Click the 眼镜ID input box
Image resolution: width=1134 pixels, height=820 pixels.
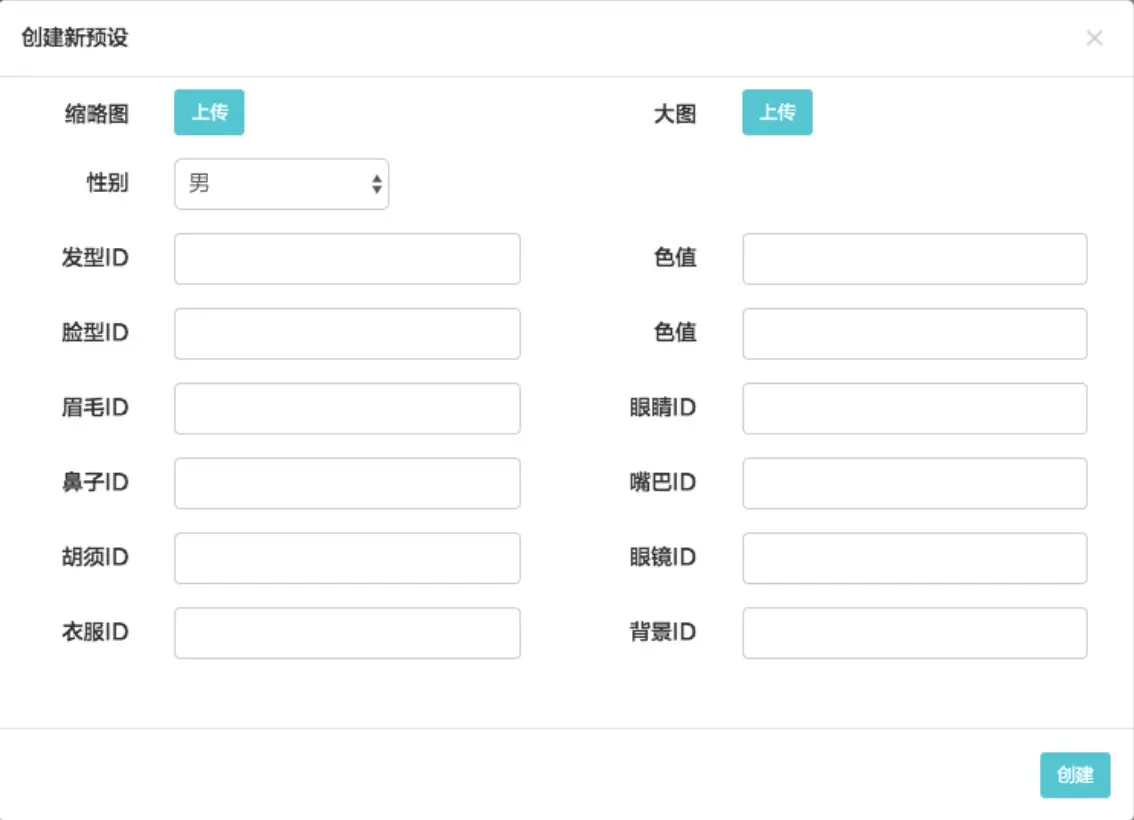pos(914,558)
